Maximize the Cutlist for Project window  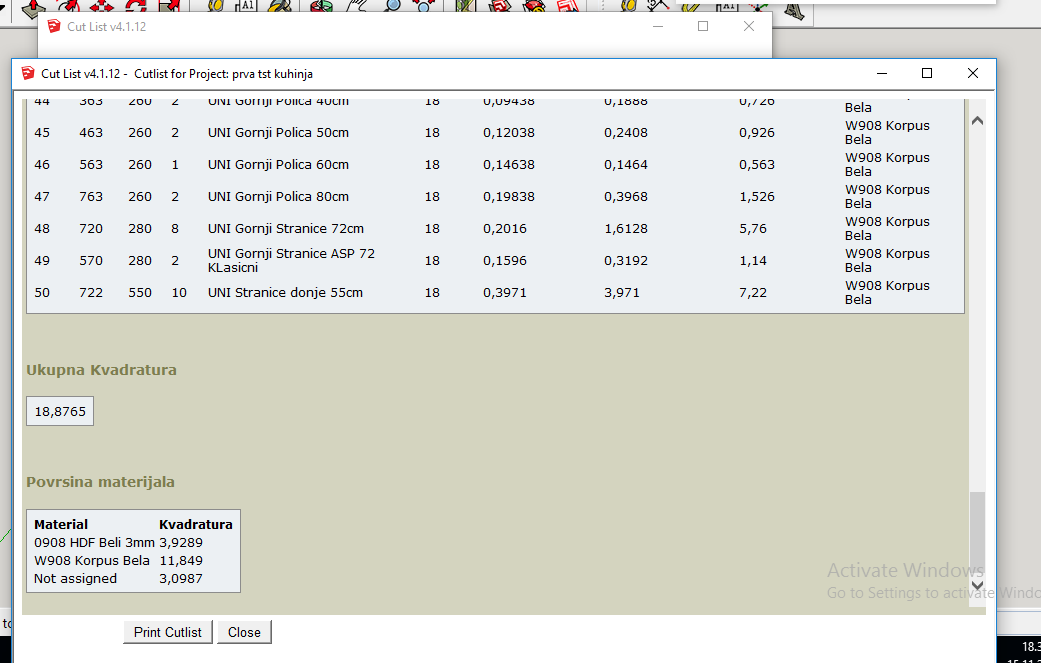pos(927,73)
